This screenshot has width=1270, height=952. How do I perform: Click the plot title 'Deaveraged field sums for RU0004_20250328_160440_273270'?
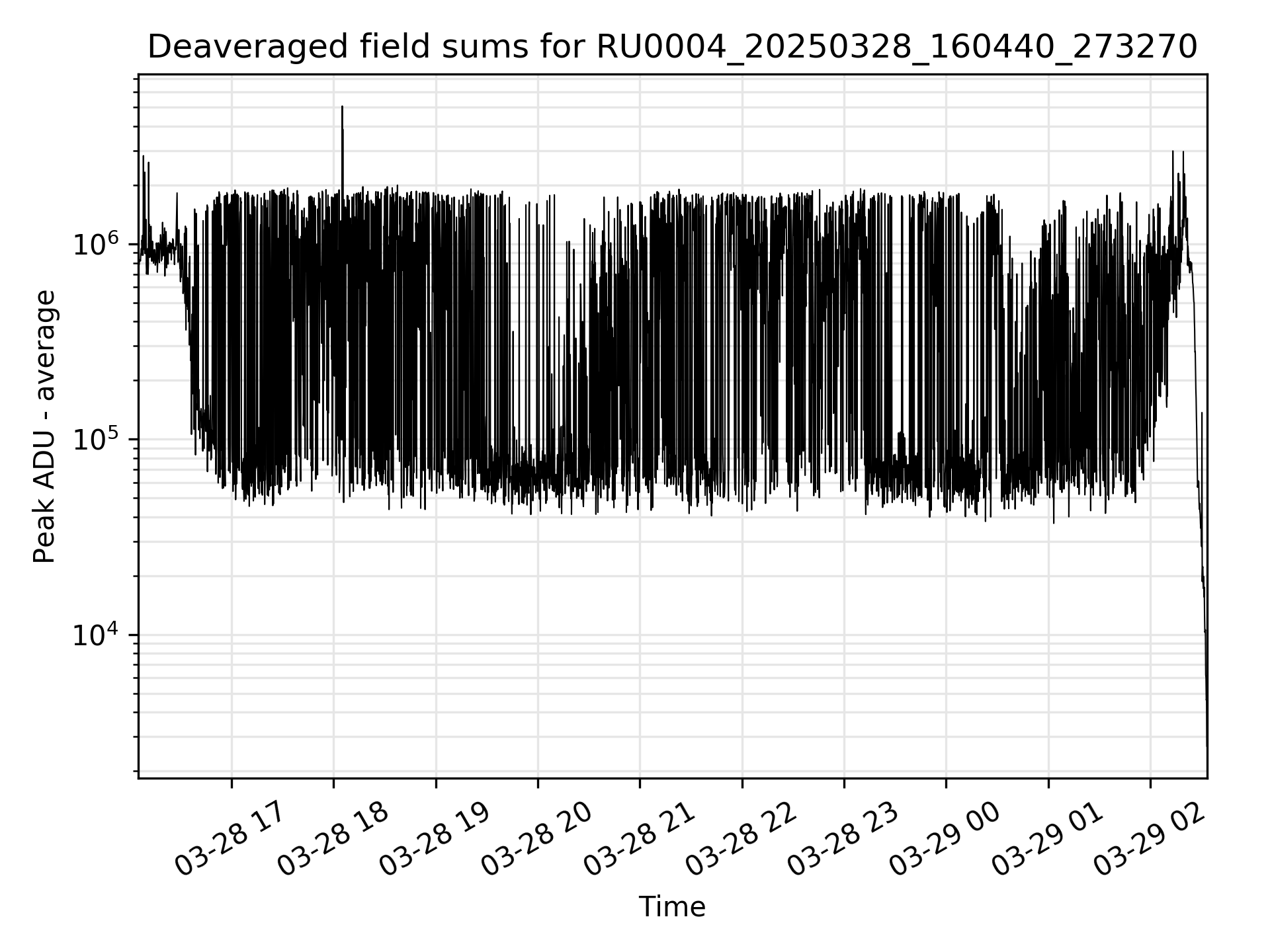tap(672, 47)
